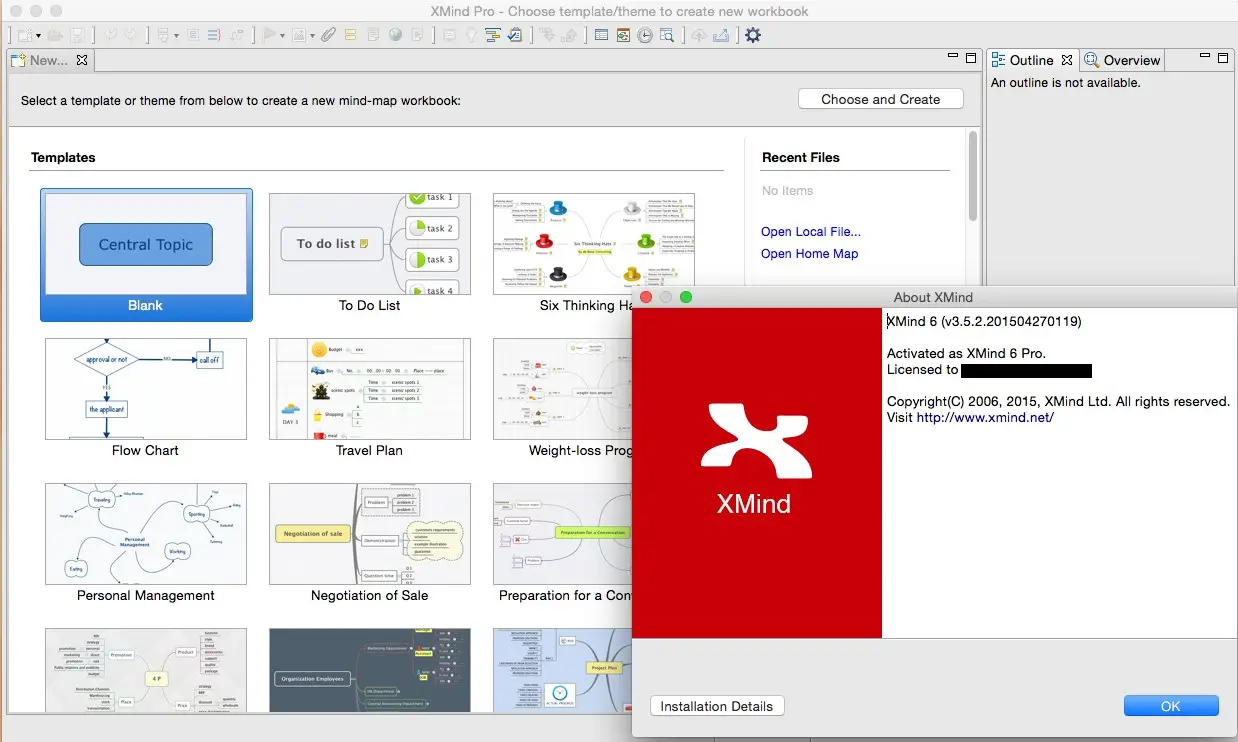
Task: Click the Boundary toolbar icon
Action: coord(193,35)
